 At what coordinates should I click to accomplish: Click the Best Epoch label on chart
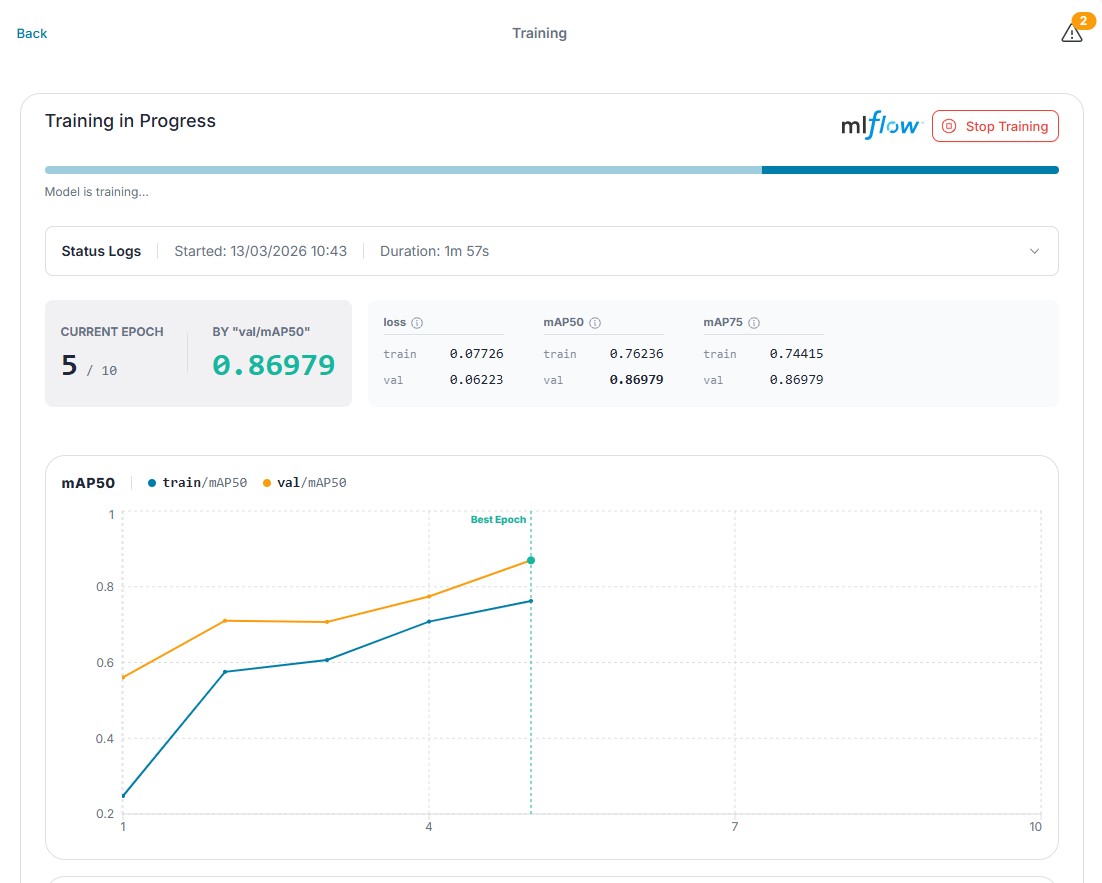(x=498, y=520)
